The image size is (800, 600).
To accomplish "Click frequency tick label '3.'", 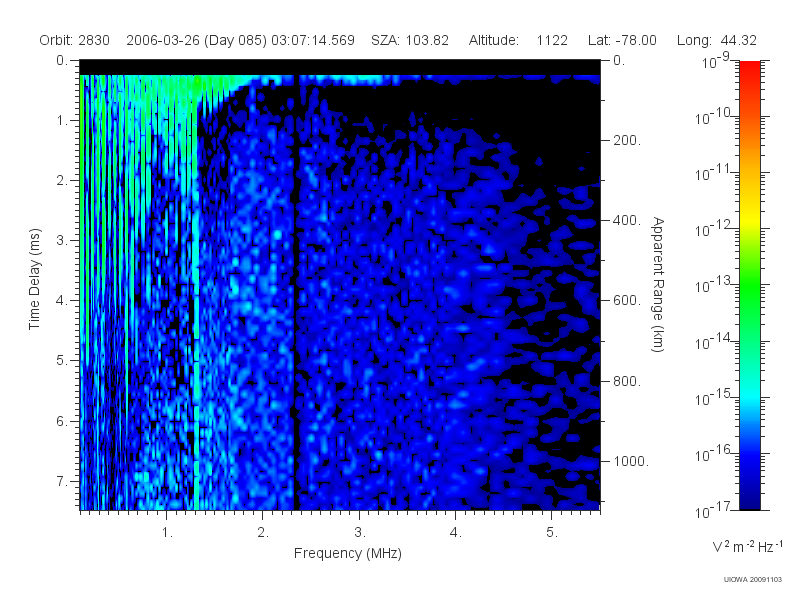I will point(360,533).
